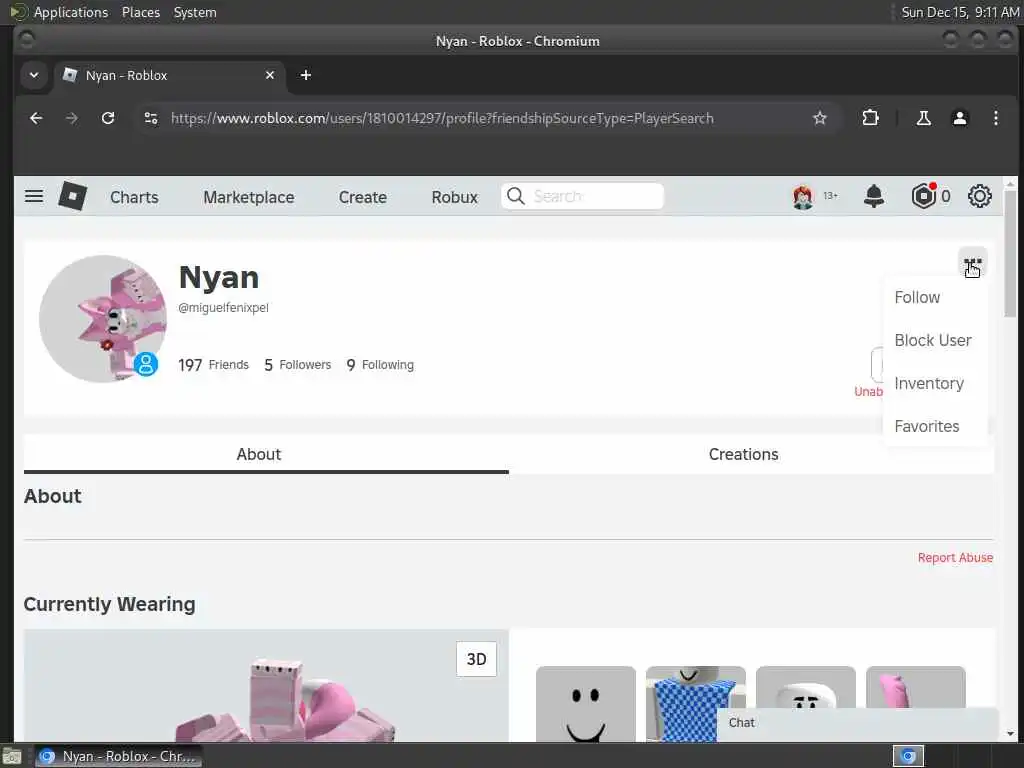
Task: Click the show desktop icon in taskbar
Action: coord(12,757)
